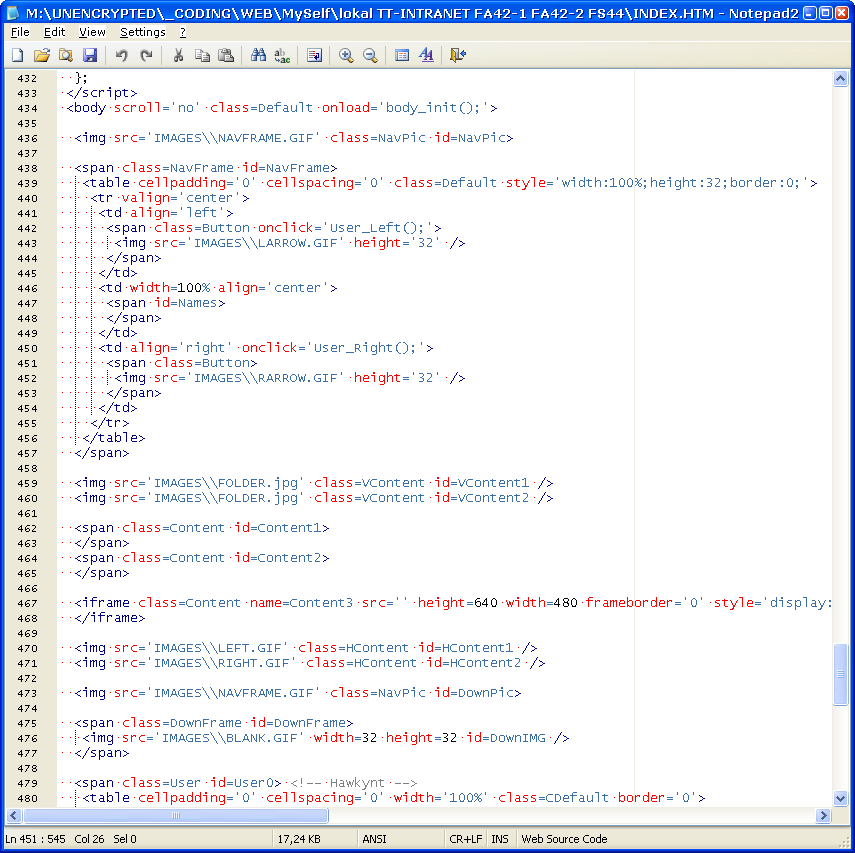Click line number 467 in the margin
Image resolution: width=855 pixels, height=853 pixels.
27,604
